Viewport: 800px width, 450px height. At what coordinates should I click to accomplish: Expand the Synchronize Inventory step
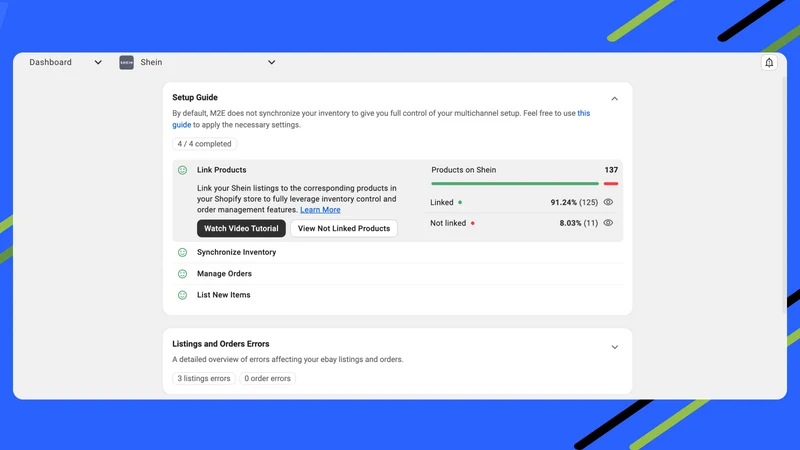(397, 252)
